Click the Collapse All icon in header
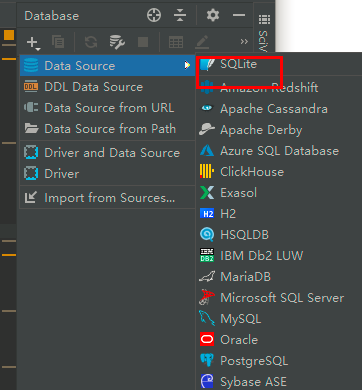This screenshot has height=390, width=362. coord(180,15)
